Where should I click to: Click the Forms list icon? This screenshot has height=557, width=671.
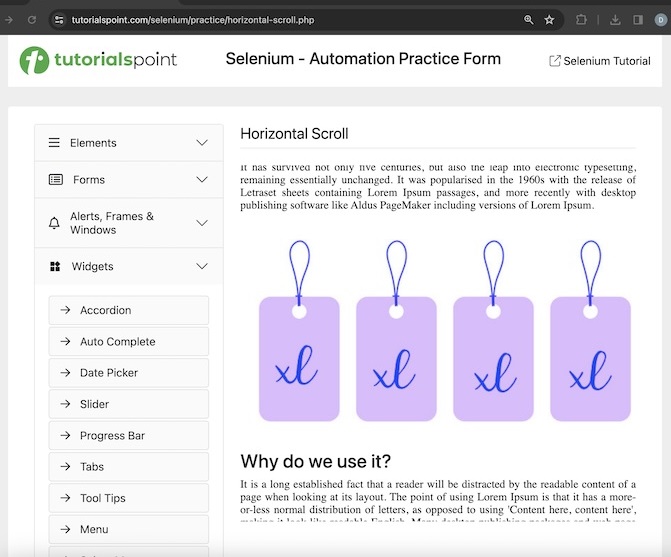tap(55, 180)
